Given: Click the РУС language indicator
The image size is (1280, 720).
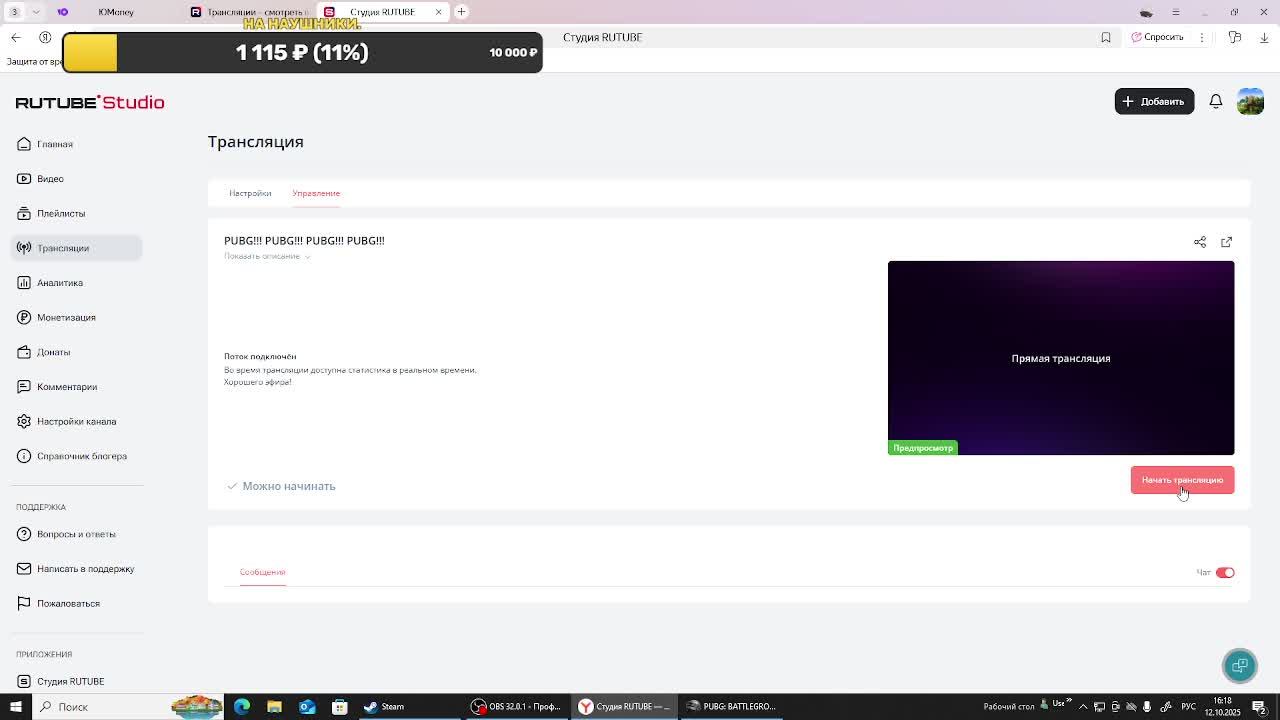Looking at the screenshot, I should coord(1189,706).
